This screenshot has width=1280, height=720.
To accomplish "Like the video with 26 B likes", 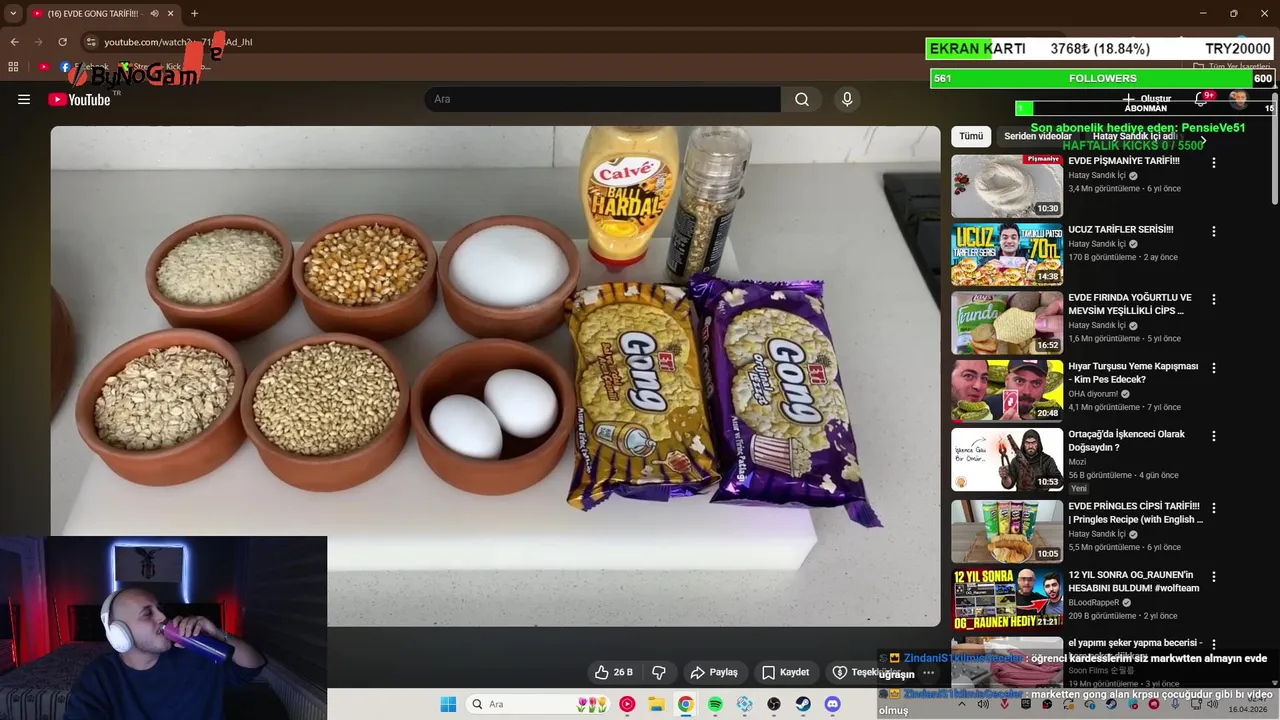I will click(x=614, y=672).
